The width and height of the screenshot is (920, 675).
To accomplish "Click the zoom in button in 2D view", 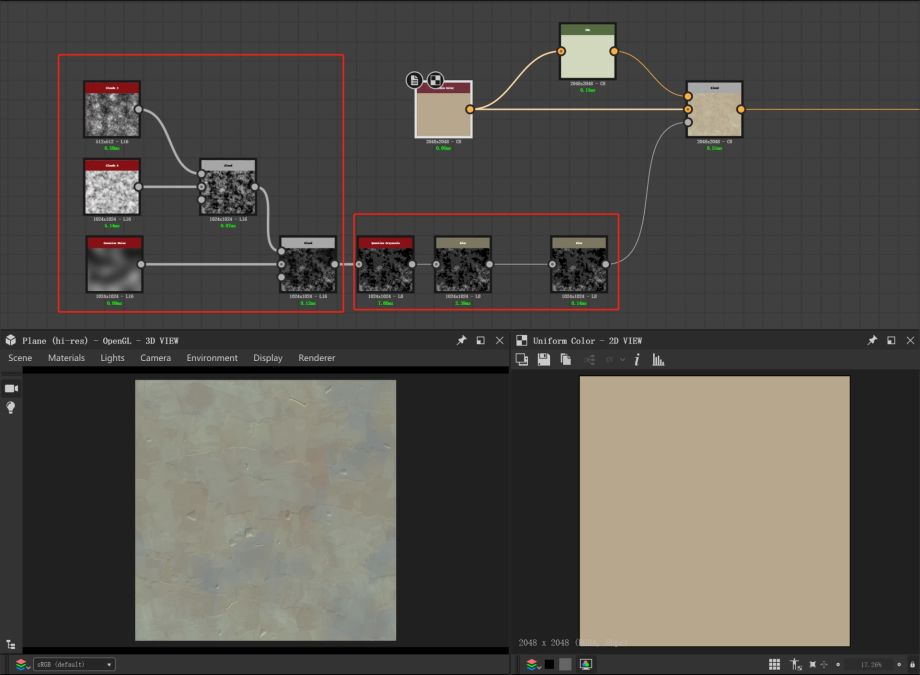I will coord(899,664).
